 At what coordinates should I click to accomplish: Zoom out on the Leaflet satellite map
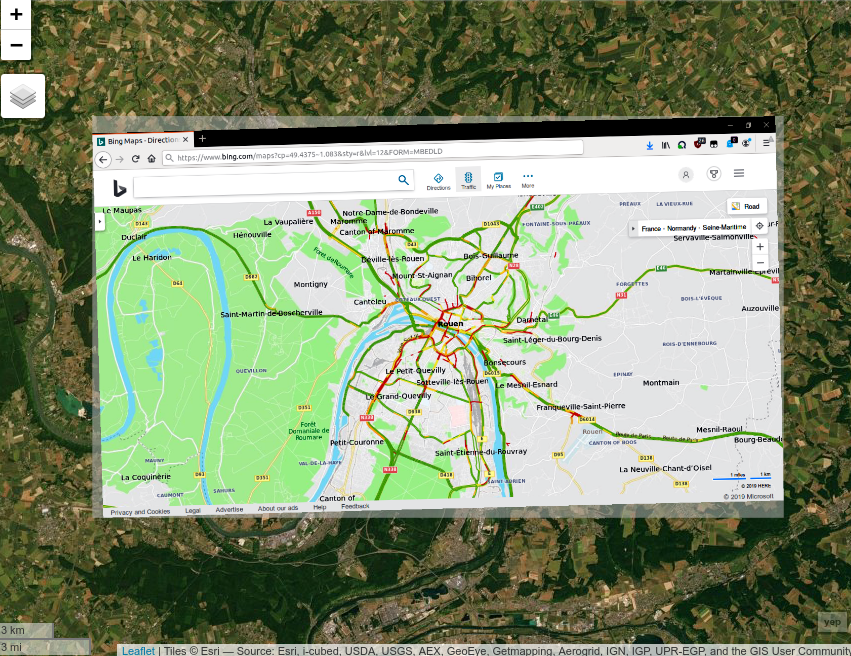[16, 45]
